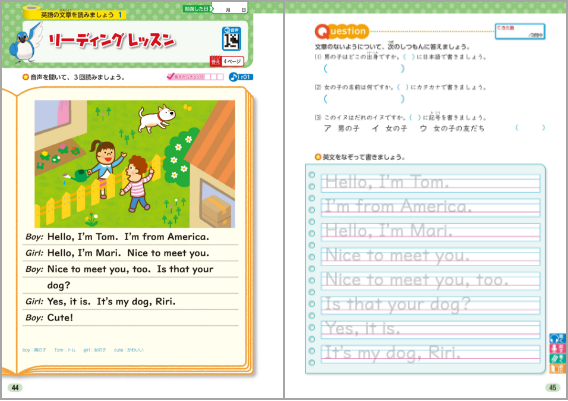Screen dimensions: 568x401
Task: Click the score box beside Question
Action: (520, 32)
